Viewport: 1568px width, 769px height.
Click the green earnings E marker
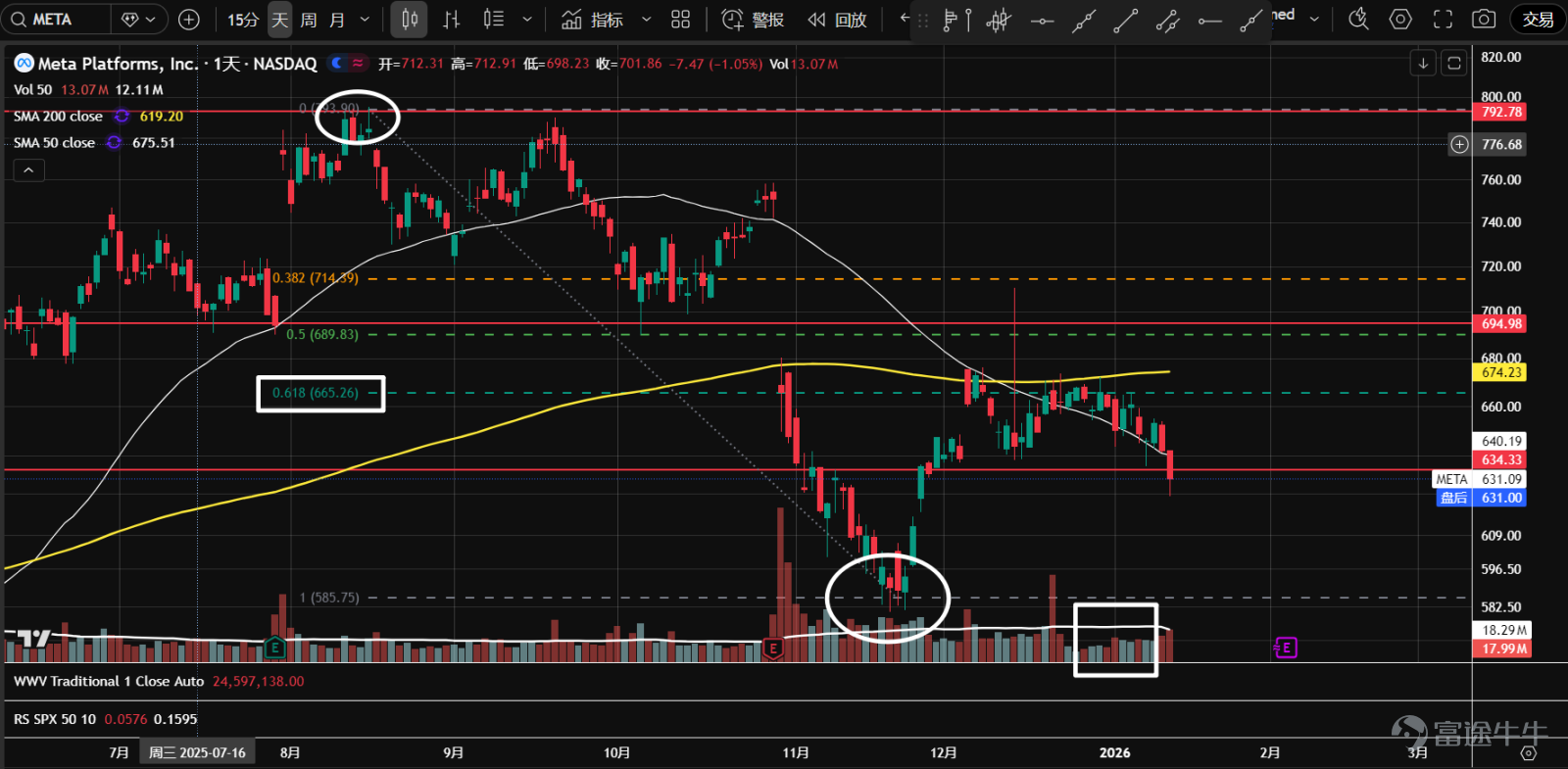tap(274, 647)
